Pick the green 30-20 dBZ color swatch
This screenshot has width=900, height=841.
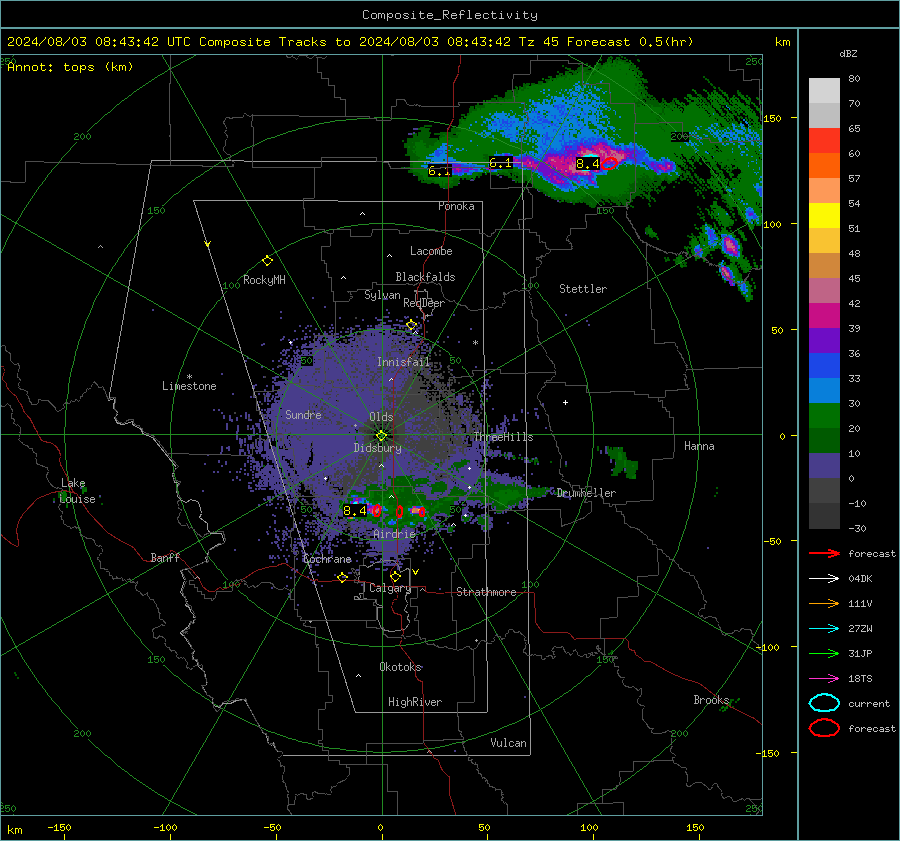pos(824,416)
